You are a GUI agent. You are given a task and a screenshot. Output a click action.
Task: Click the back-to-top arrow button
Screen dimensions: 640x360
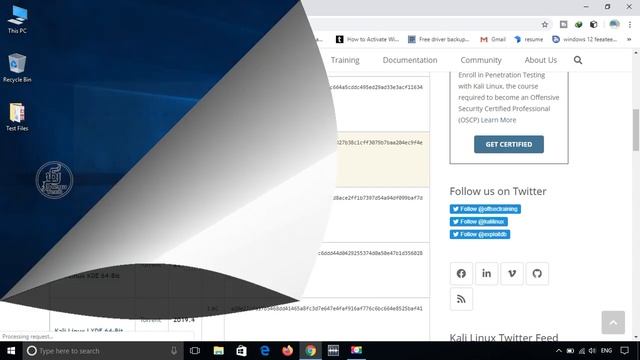click(613, 322)
